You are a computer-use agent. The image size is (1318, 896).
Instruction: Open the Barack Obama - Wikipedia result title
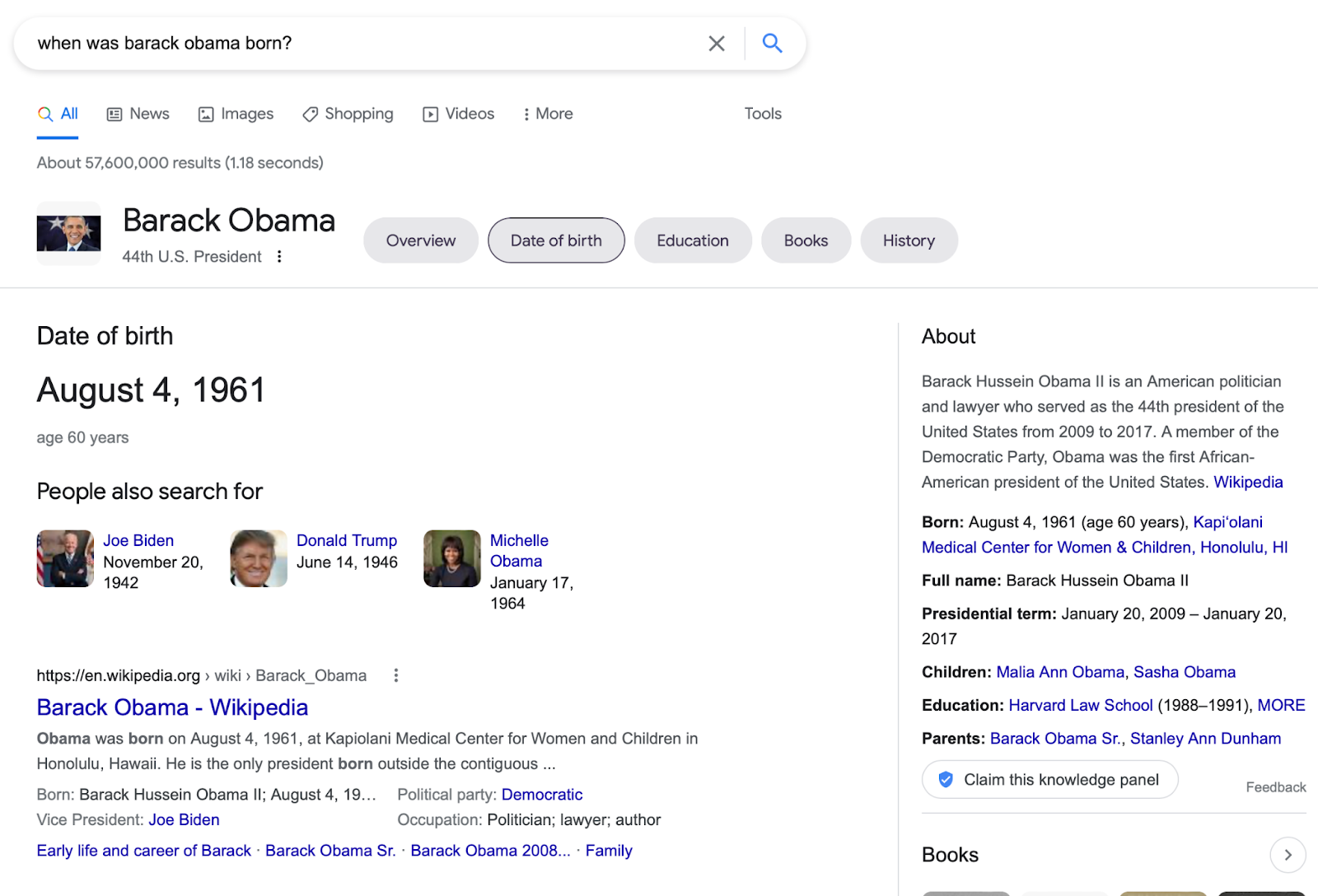(x=172, y=707)
